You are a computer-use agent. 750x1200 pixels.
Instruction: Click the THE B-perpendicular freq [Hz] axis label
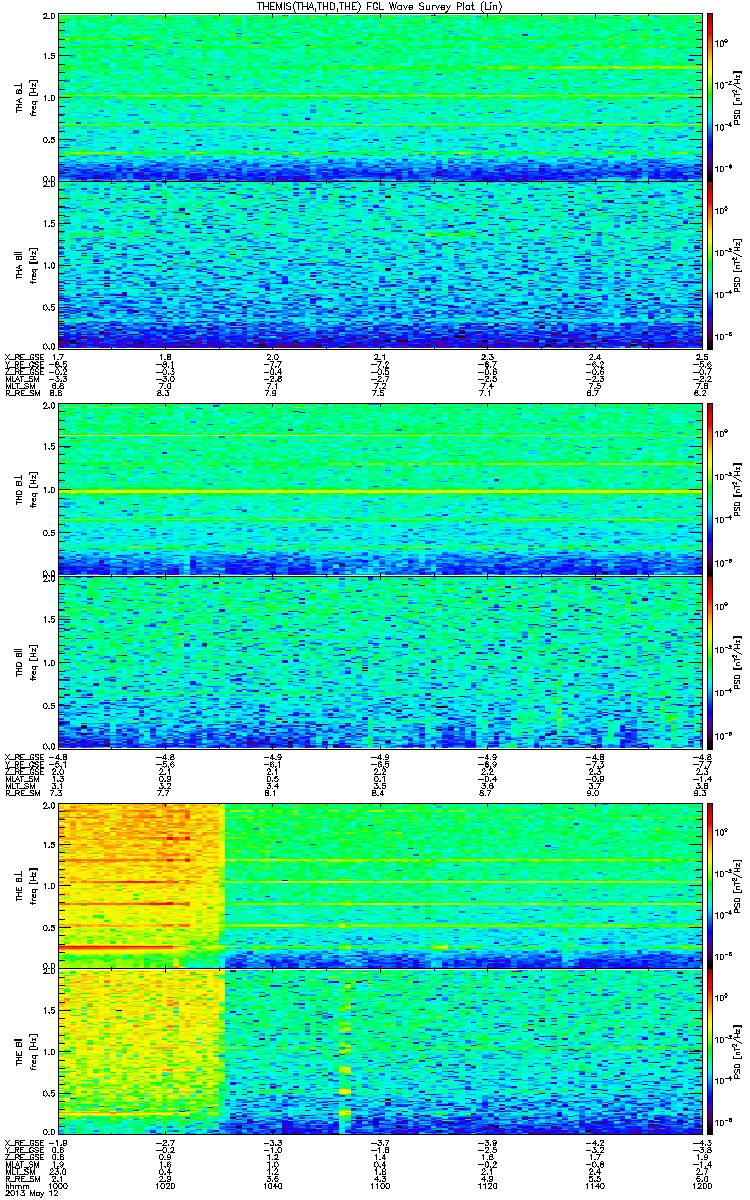(x=32, y=885)
